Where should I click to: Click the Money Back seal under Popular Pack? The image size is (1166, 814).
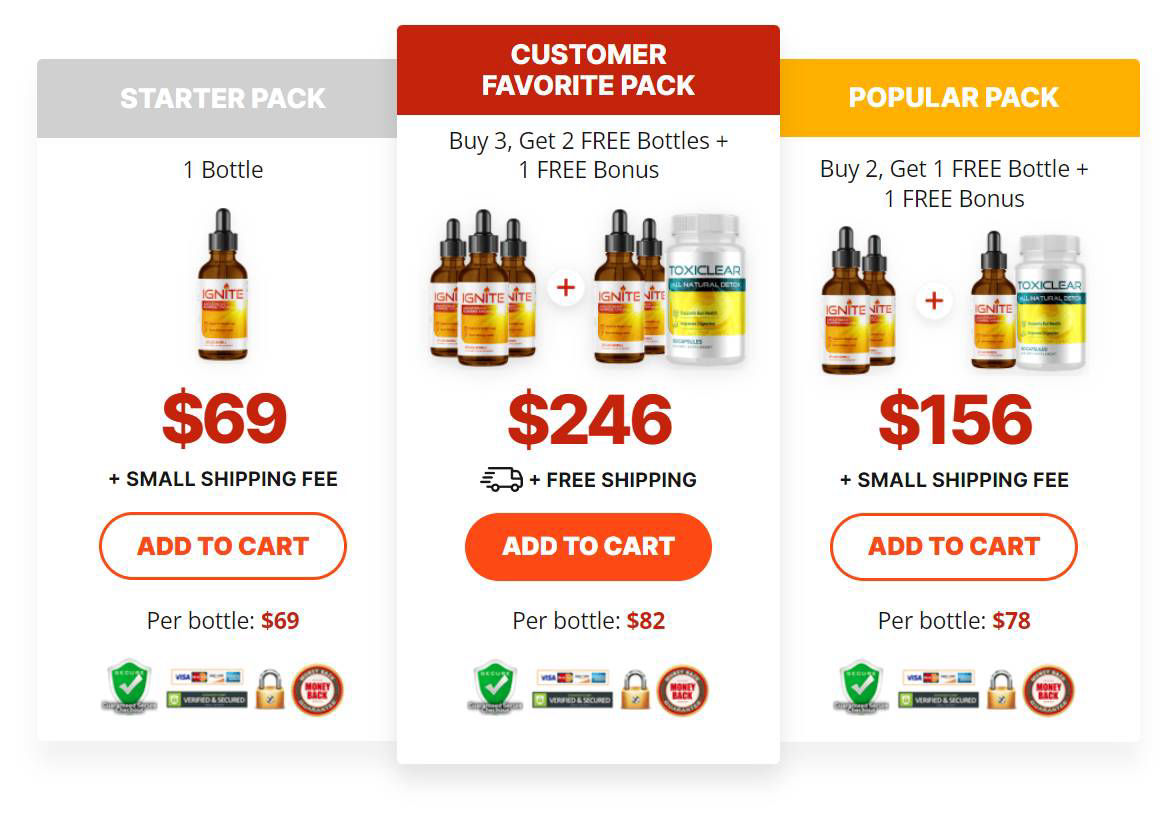1048,688
